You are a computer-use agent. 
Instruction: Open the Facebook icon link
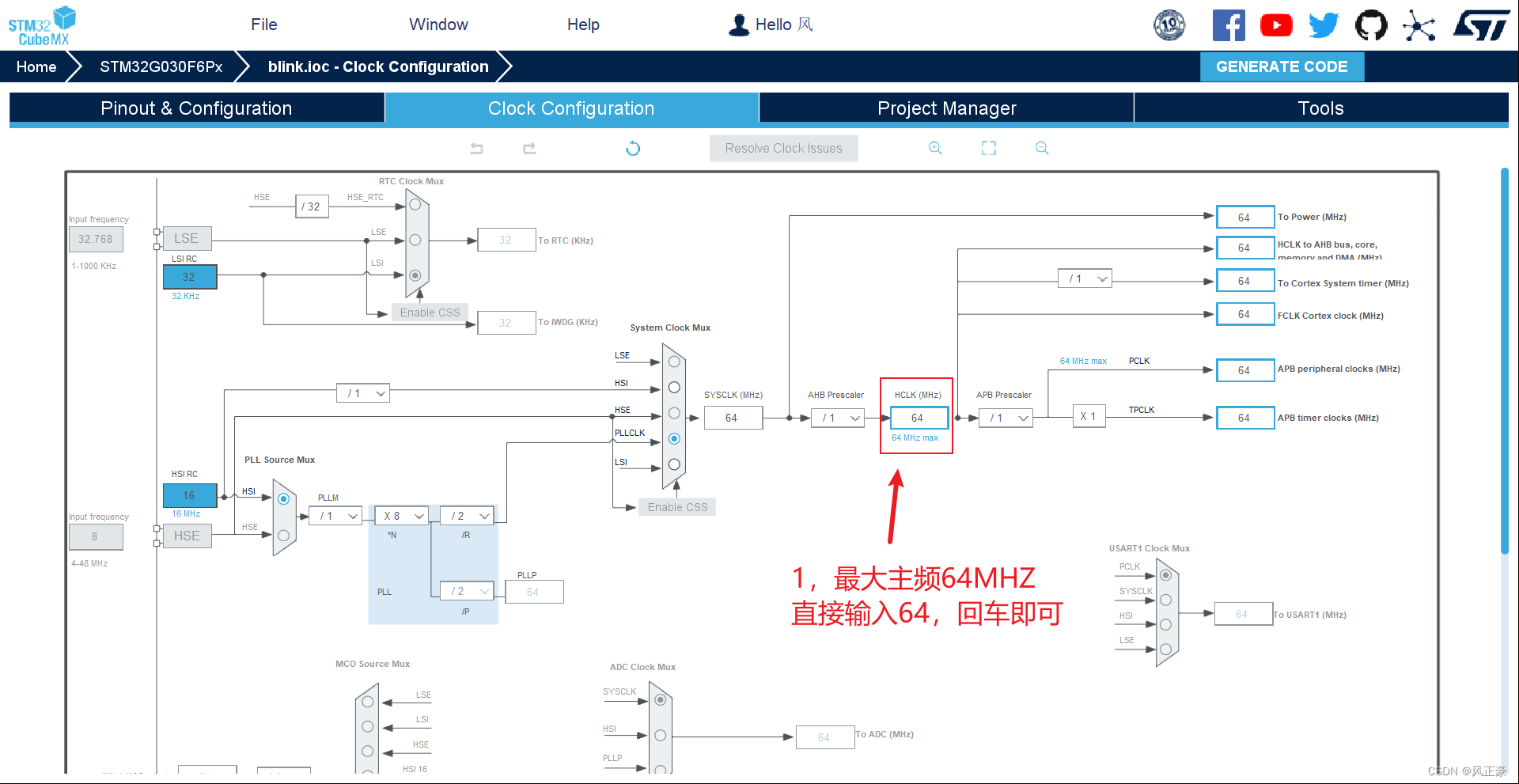[1229, 25]
